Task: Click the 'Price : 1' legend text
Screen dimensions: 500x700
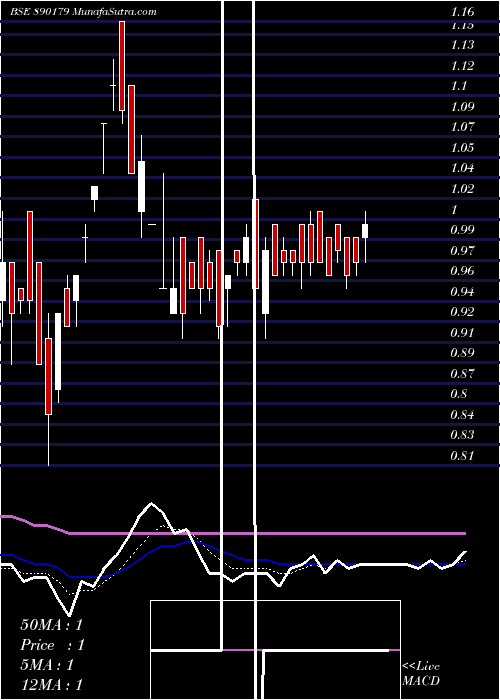Action: tap(52, 645)
